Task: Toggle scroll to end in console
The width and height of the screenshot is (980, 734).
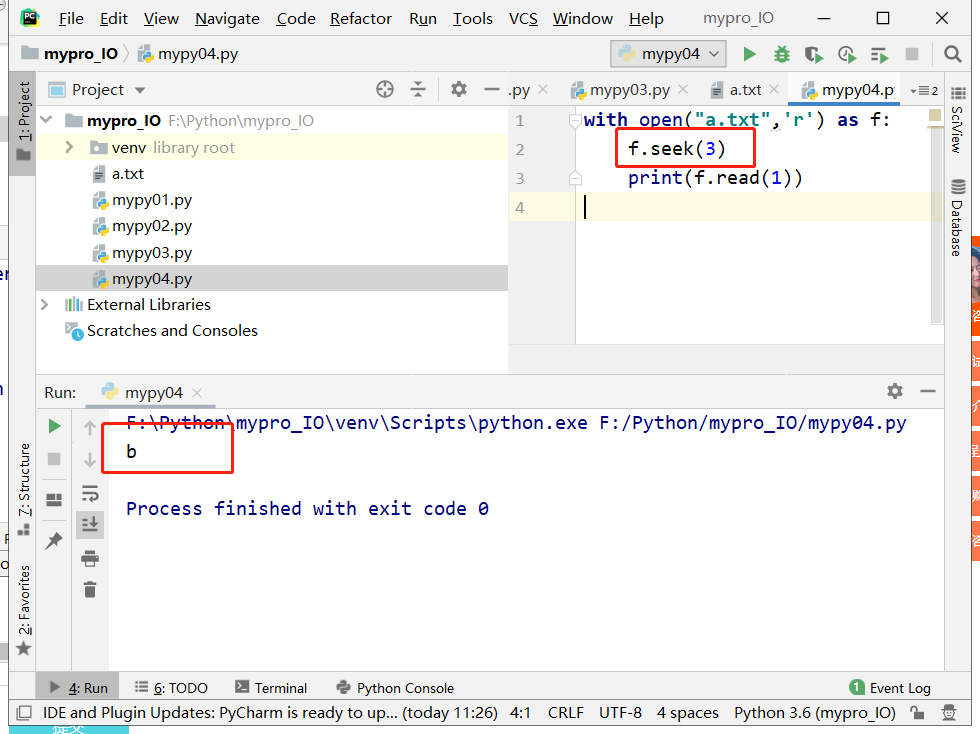Action: 90,524
